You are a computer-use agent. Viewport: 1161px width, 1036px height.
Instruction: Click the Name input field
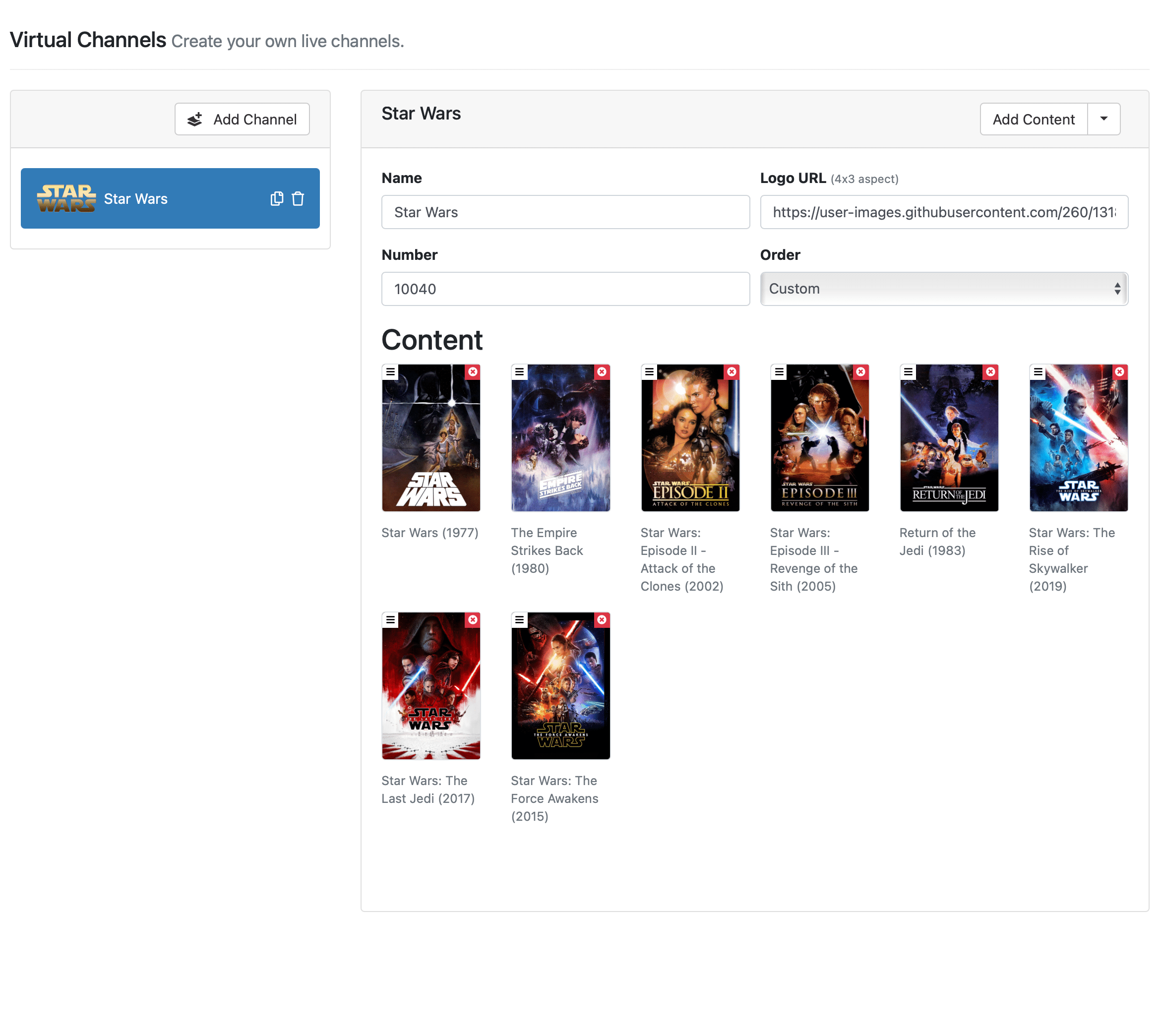pos(565,212)
